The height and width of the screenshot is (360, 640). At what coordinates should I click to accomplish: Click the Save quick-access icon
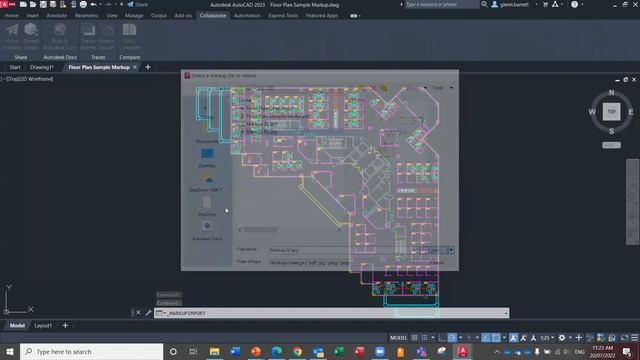click(43, 4)
